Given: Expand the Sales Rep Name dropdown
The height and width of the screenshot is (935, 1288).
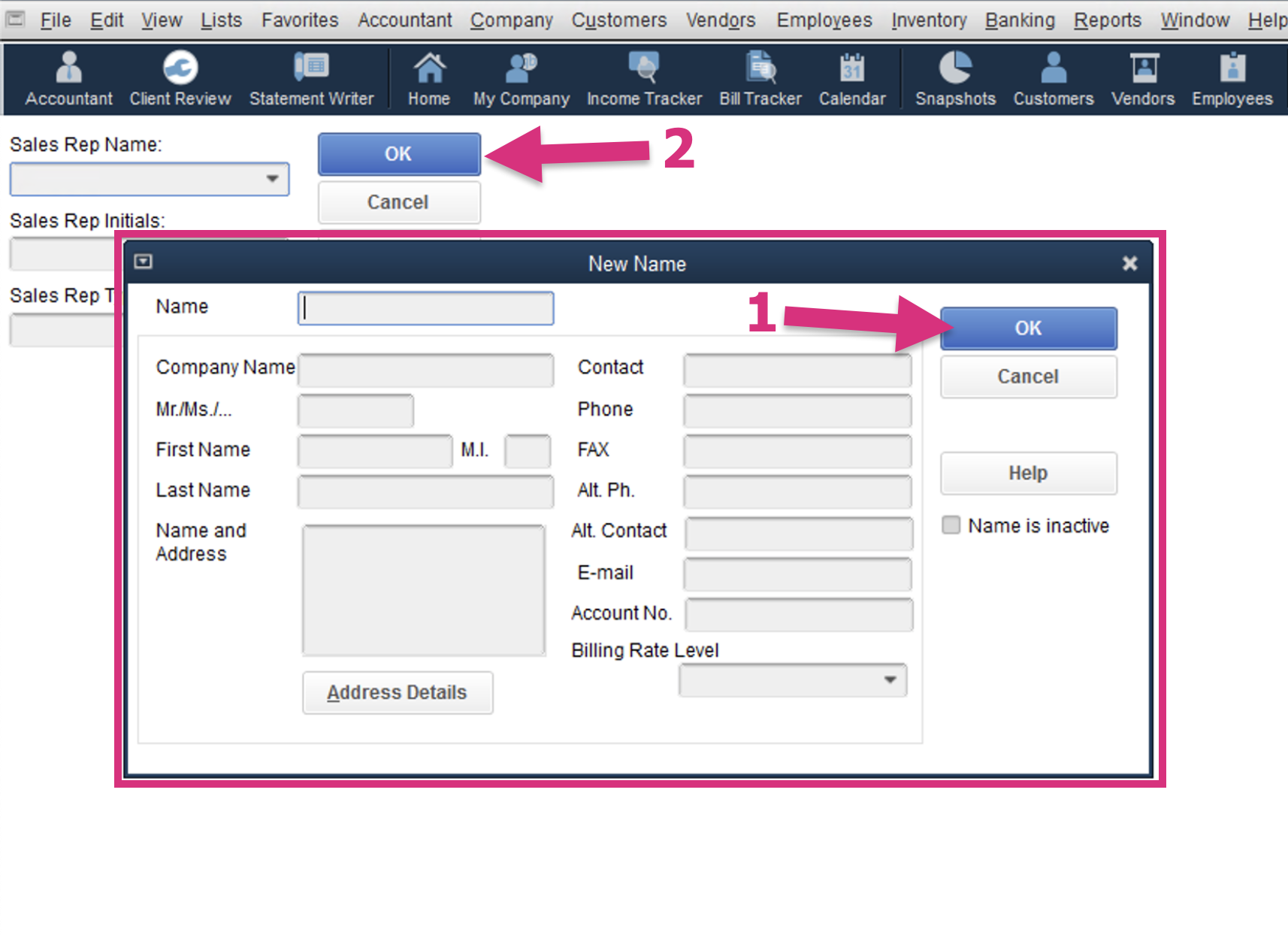Looking at the screenshot, I should pos(272,179).
